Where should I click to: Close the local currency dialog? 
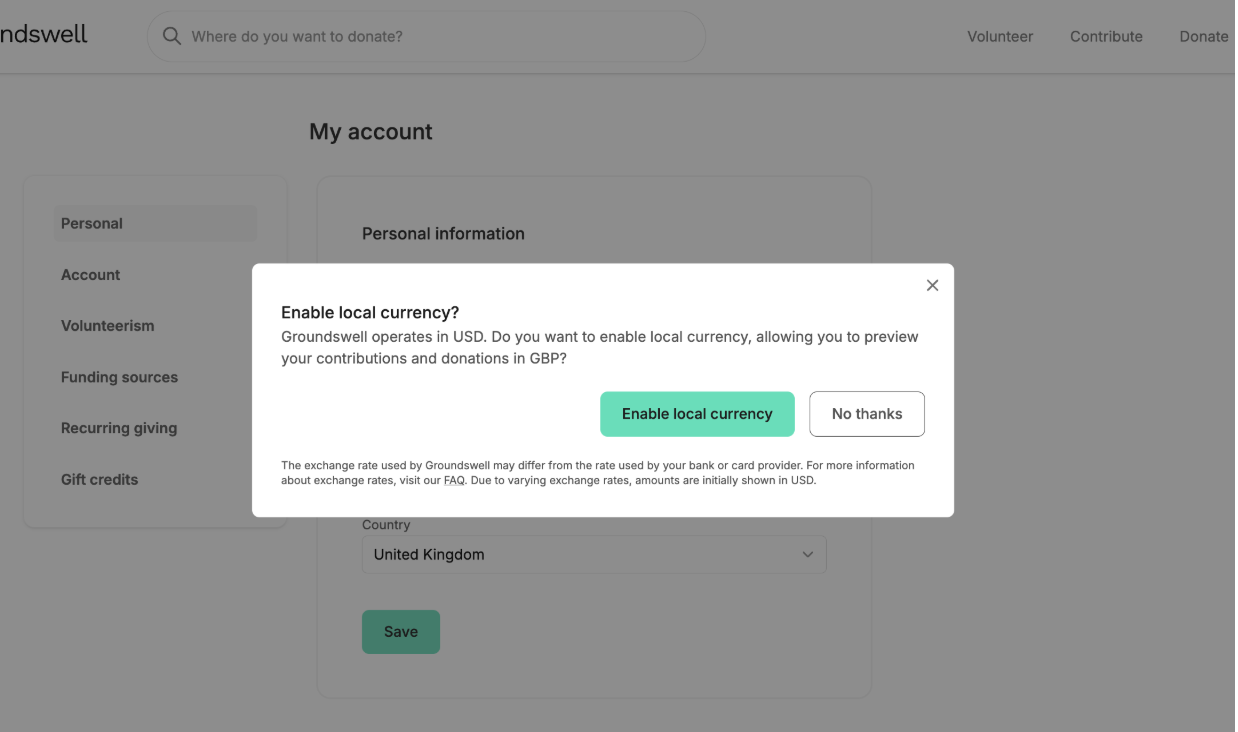tap(932, 286)
